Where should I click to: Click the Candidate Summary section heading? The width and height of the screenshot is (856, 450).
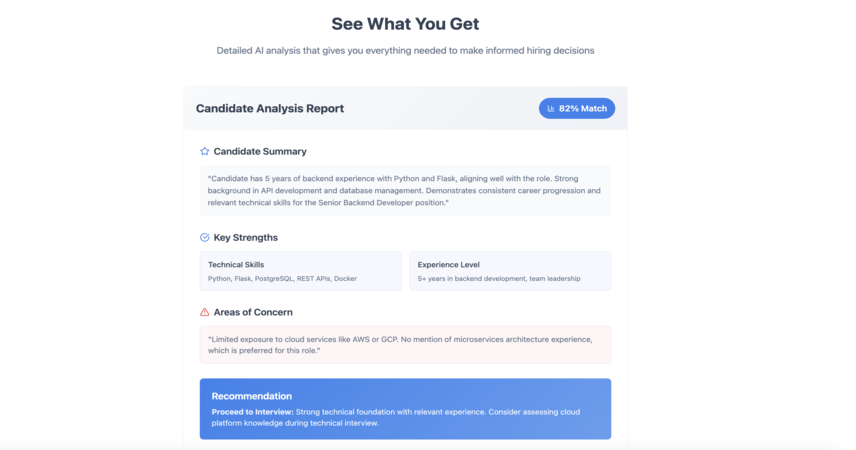point(260,151)
